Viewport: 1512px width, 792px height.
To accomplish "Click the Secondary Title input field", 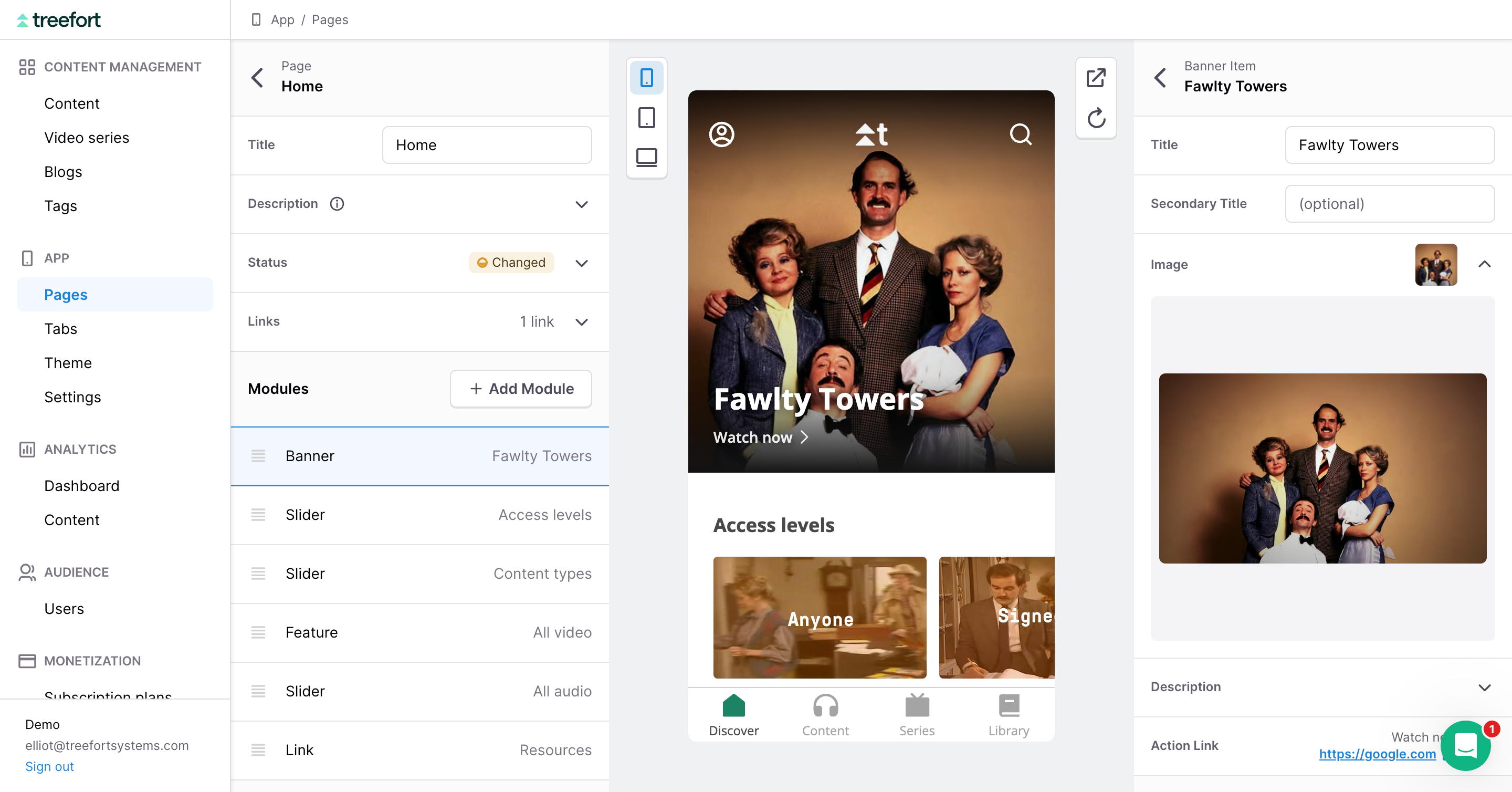I will point(1389,204).
